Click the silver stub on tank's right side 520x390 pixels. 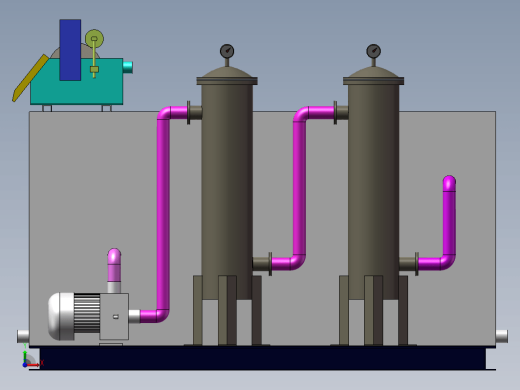(502, 336)
